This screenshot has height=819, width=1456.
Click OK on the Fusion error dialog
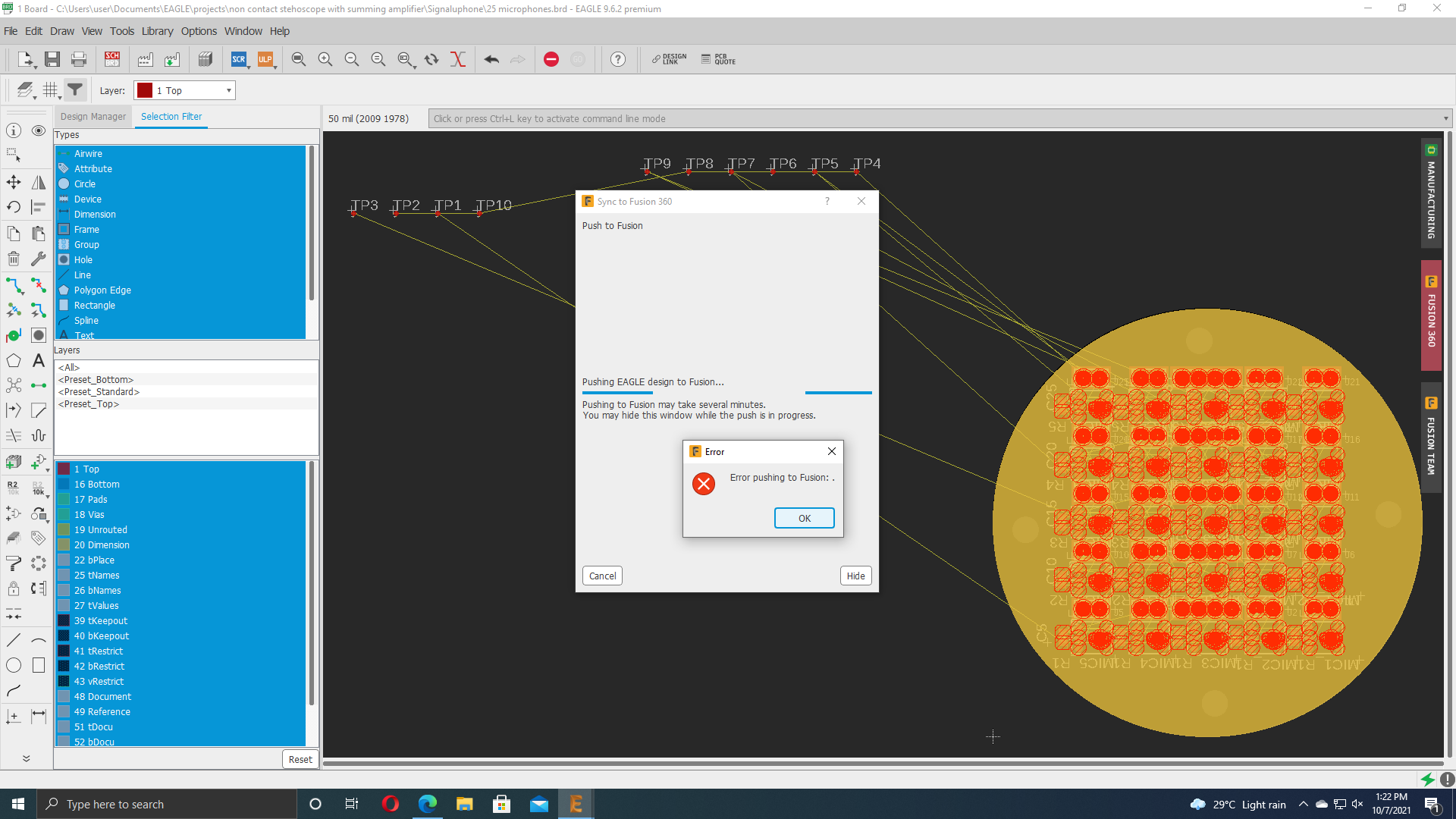click(x=804, y=518)
